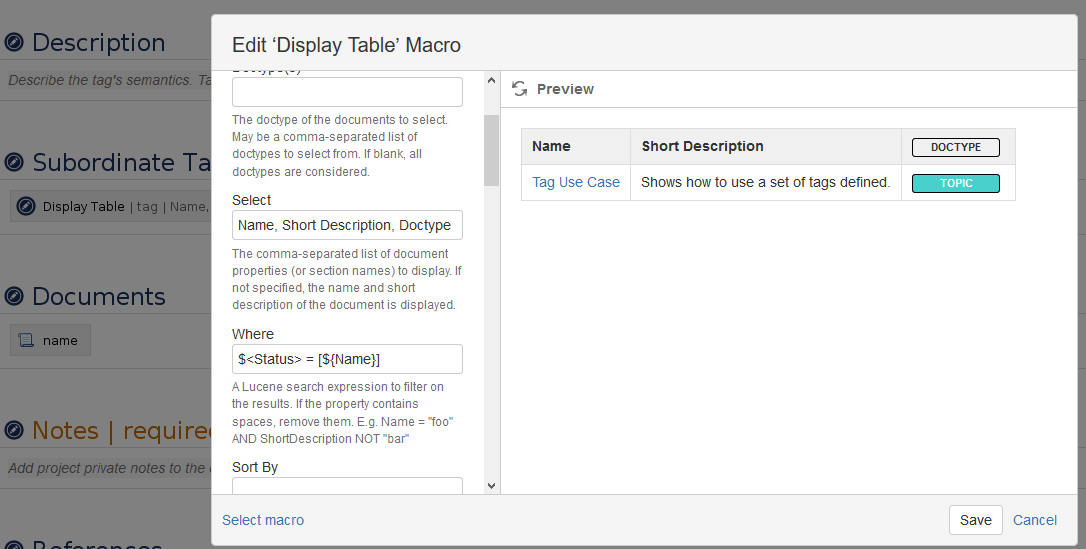This screenshot has width=1086, height=549.
Task: Click the refresh Preview icon
Action: 520,89
